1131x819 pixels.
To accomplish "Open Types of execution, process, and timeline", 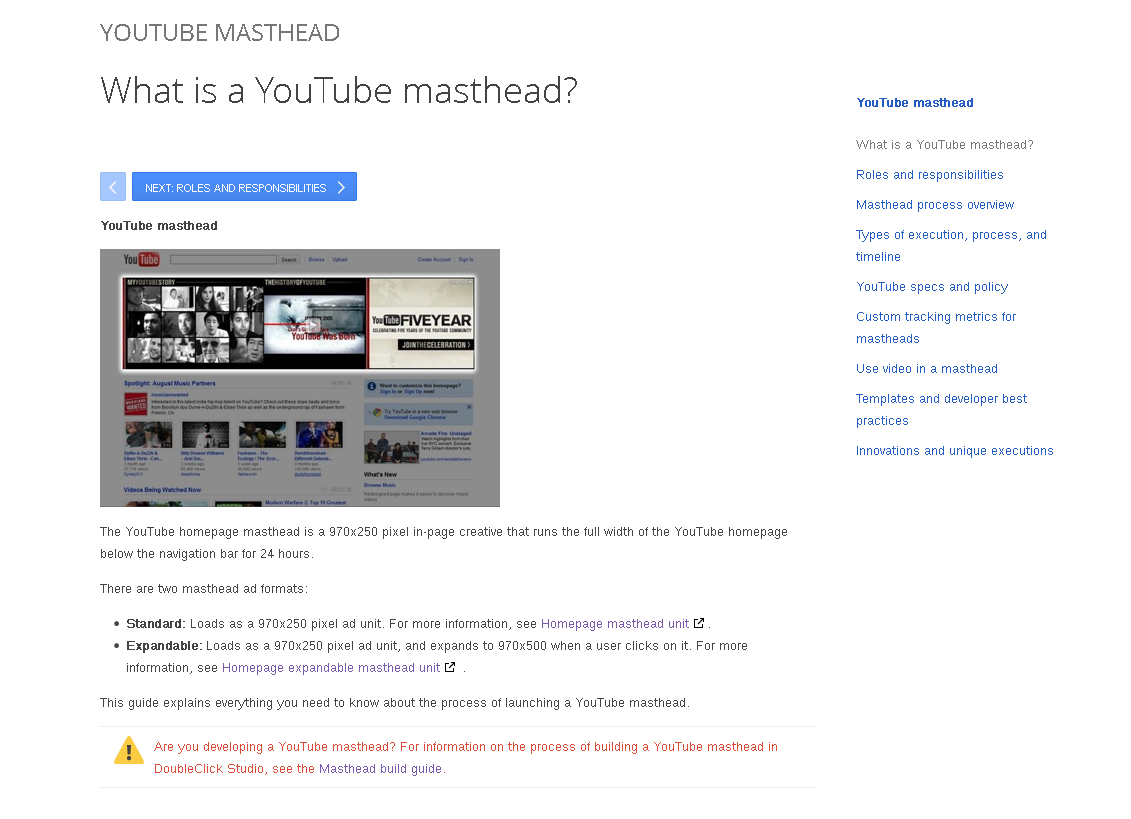I will pos(951,246).
